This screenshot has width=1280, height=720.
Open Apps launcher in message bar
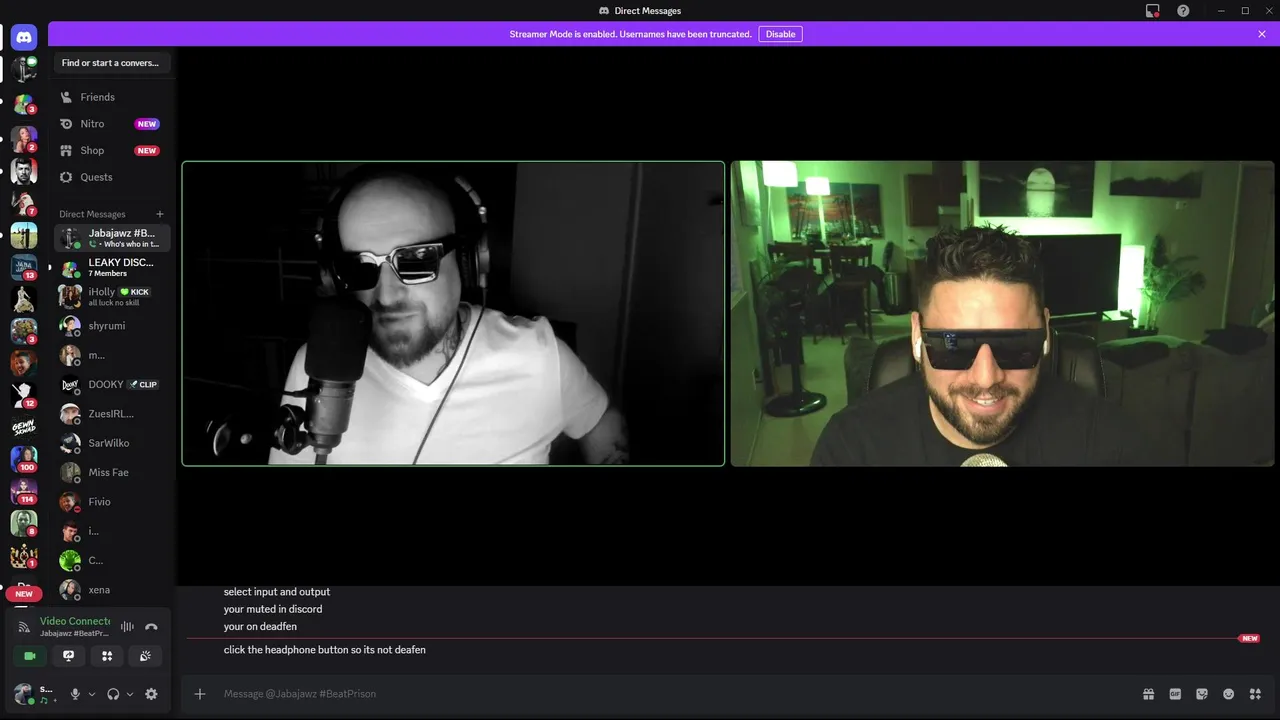[x=1256, y=694]
